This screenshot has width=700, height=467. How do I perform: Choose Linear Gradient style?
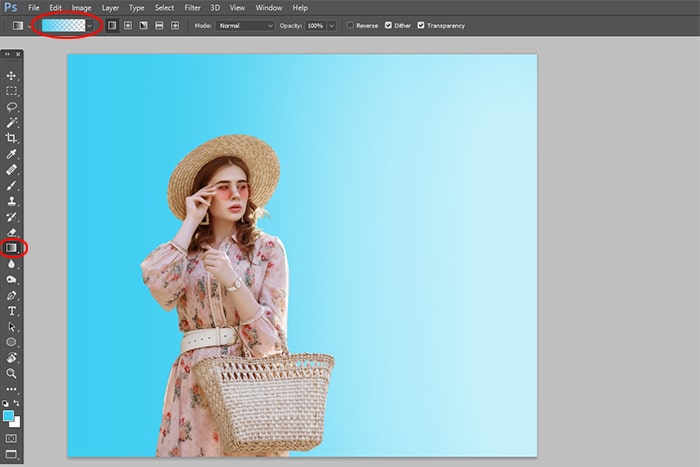point(112,25)
